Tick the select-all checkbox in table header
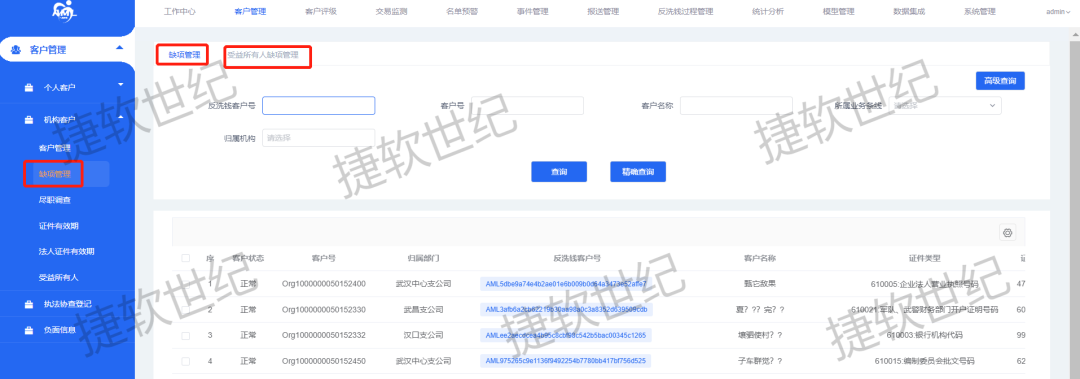Screen dimensions: 1080x379 point(185,258)
